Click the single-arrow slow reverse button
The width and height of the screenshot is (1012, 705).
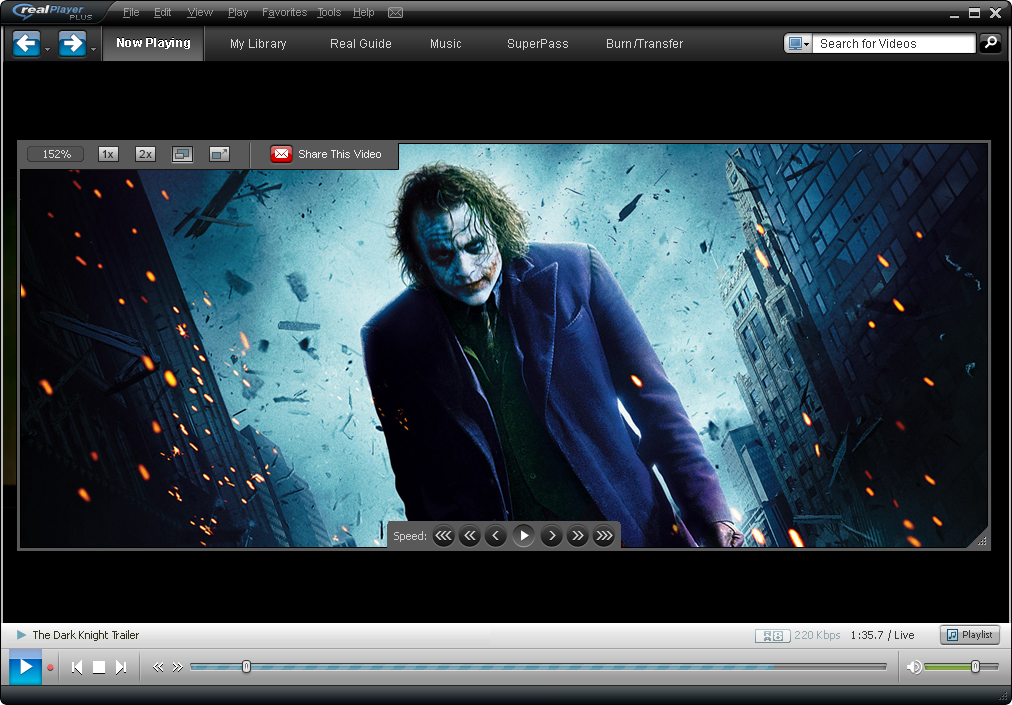click(496, 536)
